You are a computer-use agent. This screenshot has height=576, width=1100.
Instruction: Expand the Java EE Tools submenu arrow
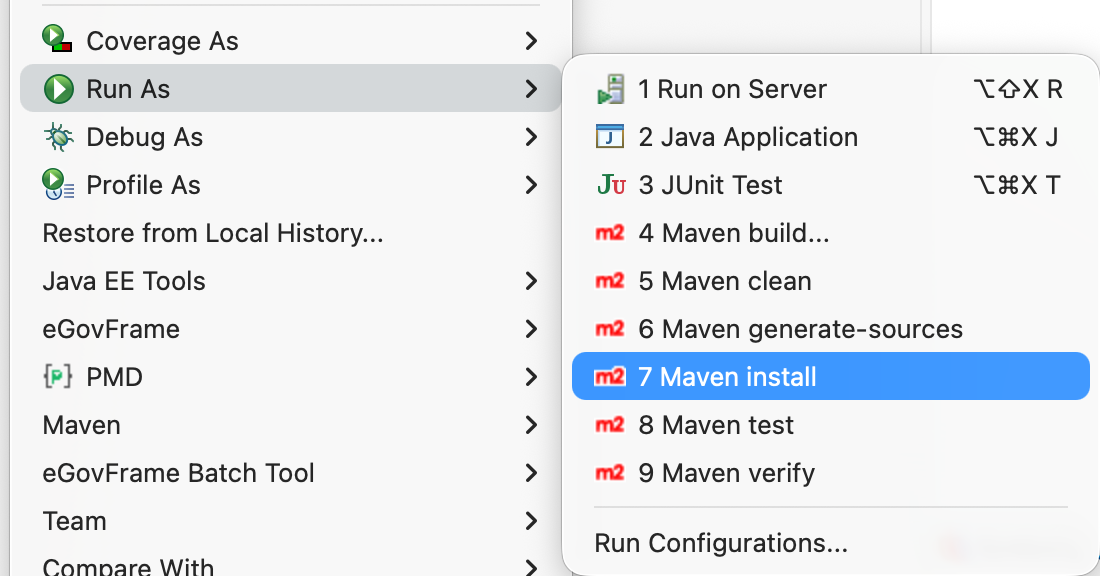pyautogui.click(x=531, y=281)
